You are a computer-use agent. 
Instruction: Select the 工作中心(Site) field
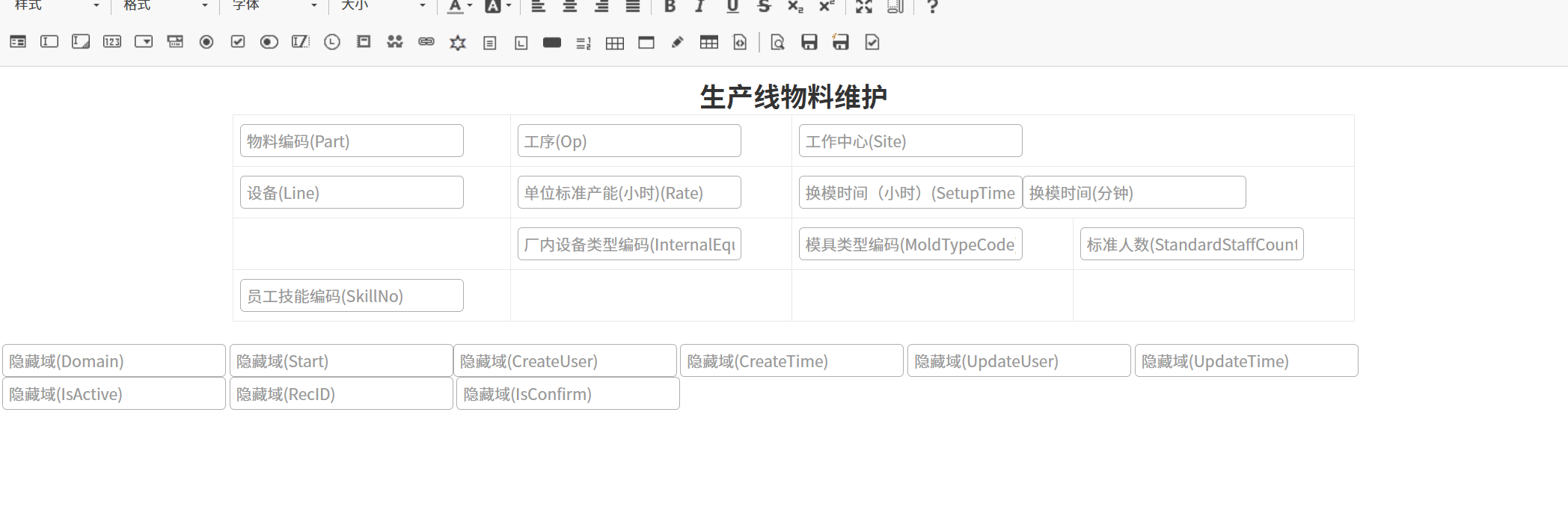[x=910, y=141]
